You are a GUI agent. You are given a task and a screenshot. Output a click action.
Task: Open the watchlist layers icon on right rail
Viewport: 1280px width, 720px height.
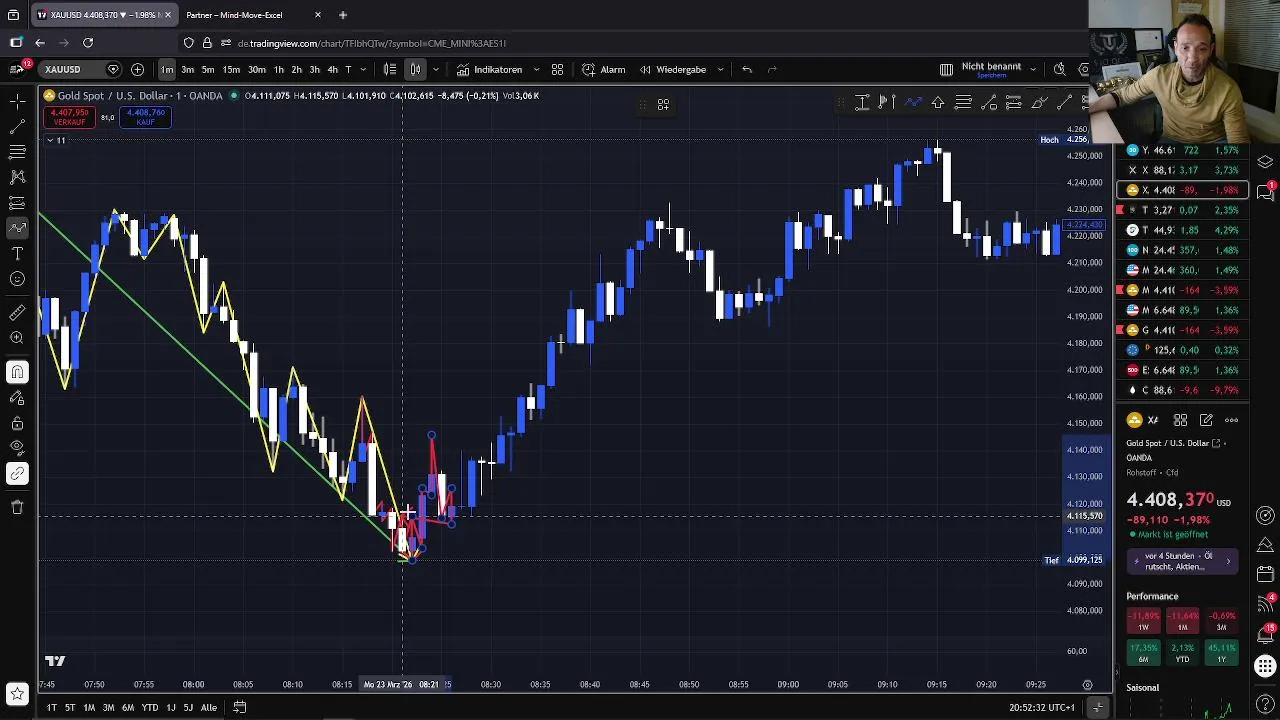coord(1265,162)
